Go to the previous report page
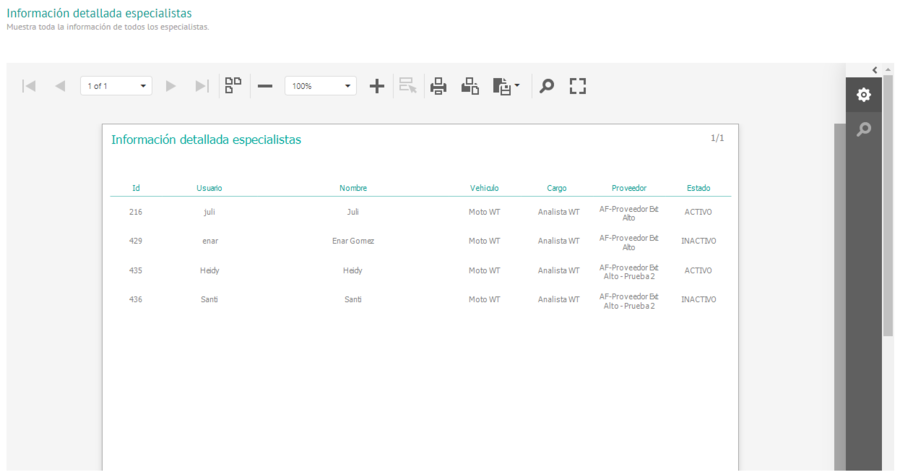The width and height of the screenshot is (900, 475). point(60,86)
